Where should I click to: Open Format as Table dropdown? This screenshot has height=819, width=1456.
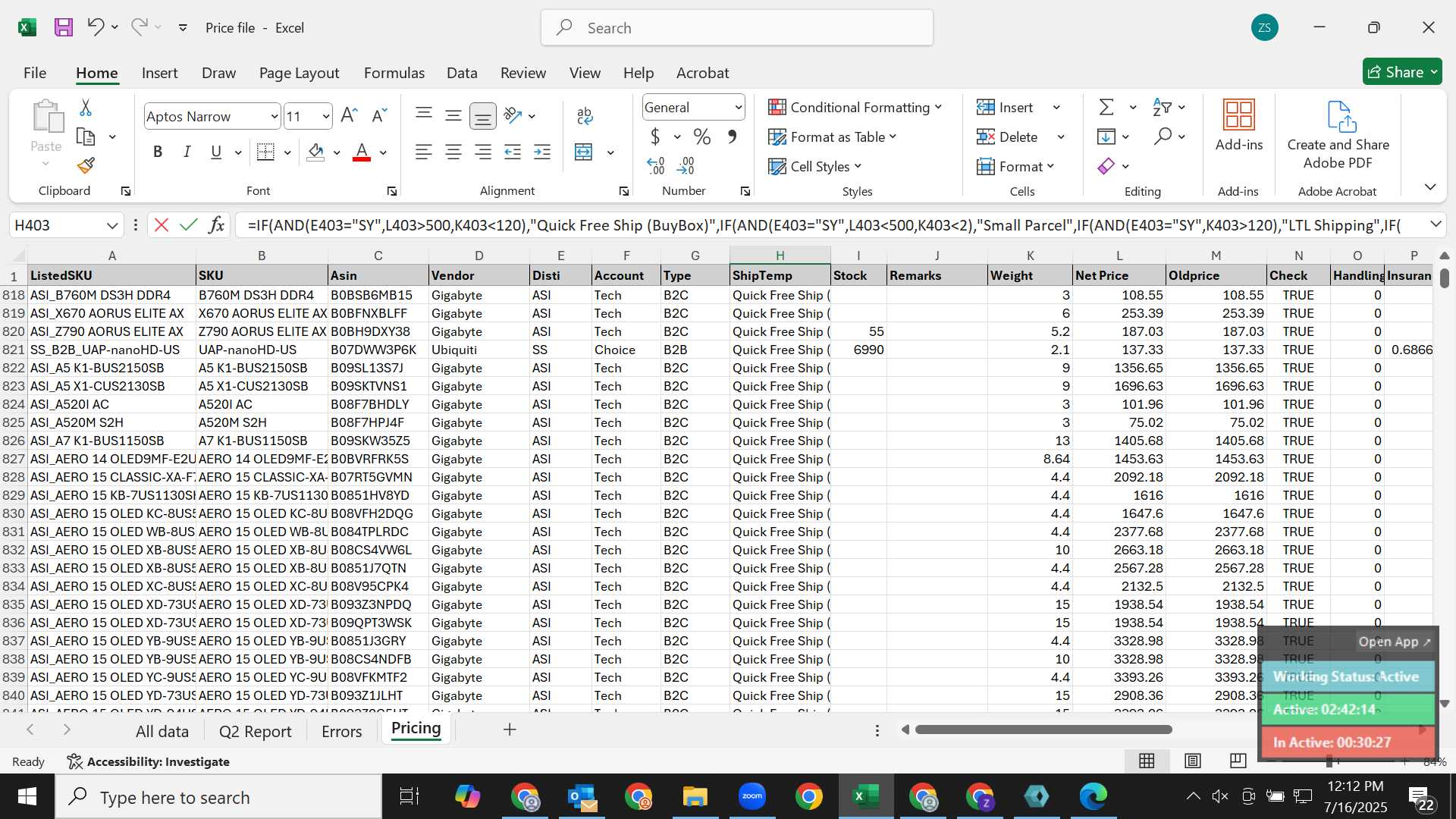click(x=833, y=137)
